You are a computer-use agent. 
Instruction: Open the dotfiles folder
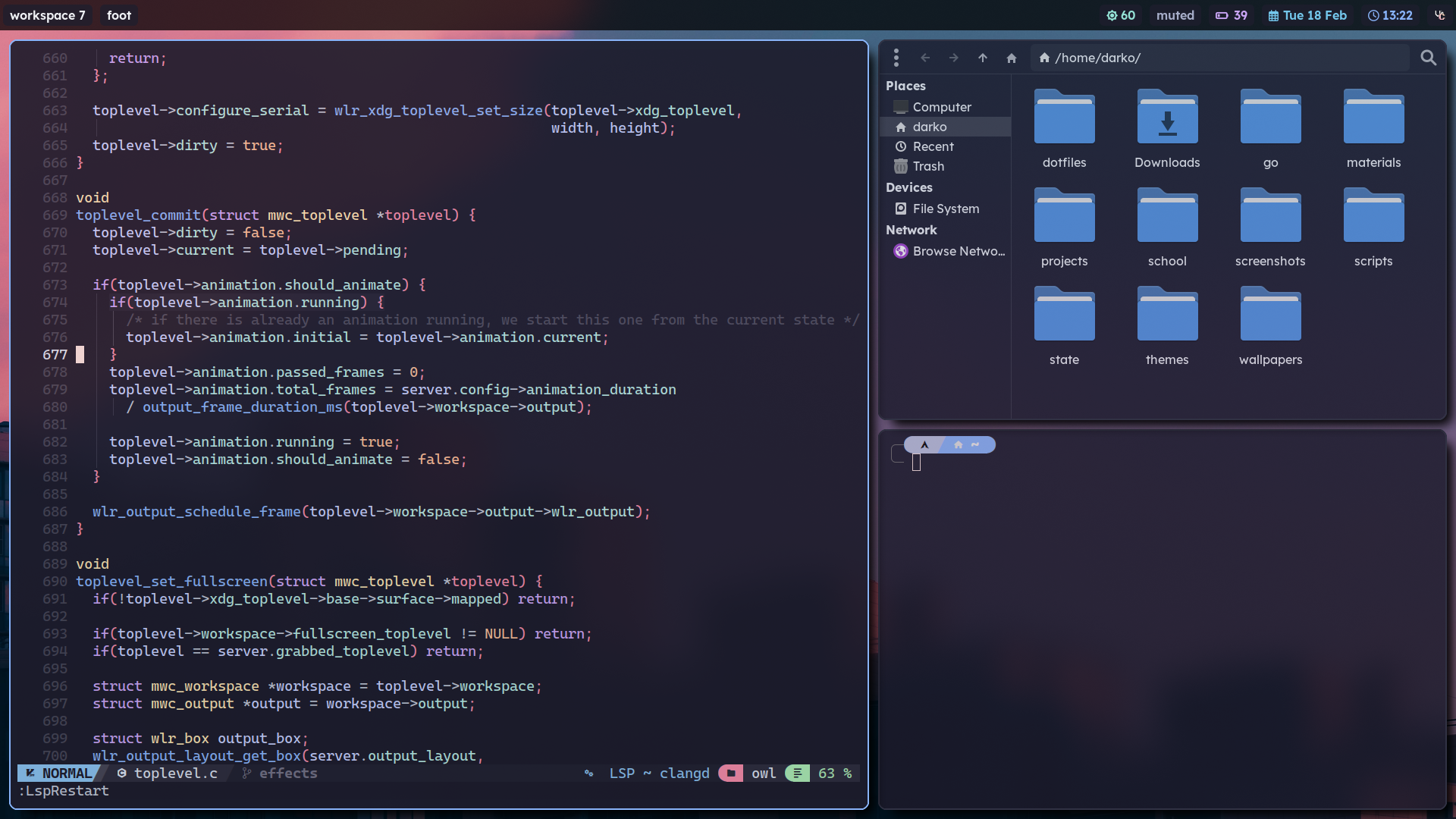coord(1065,130)
